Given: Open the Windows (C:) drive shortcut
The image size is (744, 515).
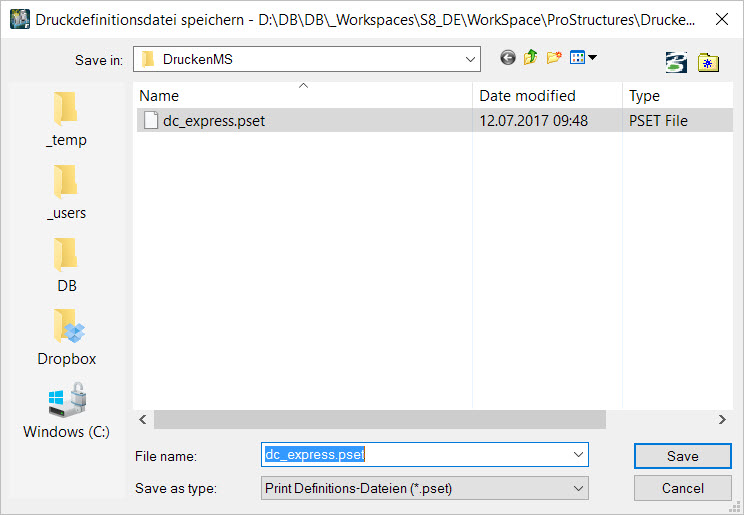Looking at the screenshot, I should (x=66, y=411).
